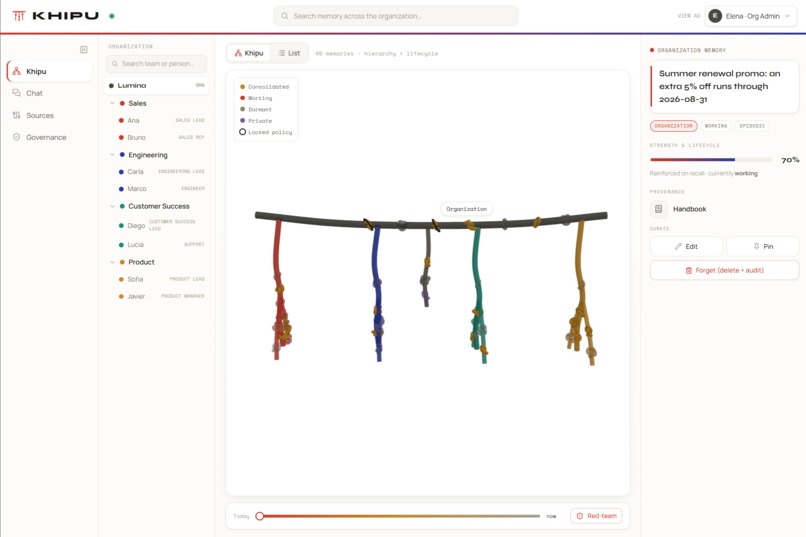This screenshot has width=806, height=537.
Task: Collapse the Customer Success chevron
Action: pyautogui.click(x=113, y=206)
